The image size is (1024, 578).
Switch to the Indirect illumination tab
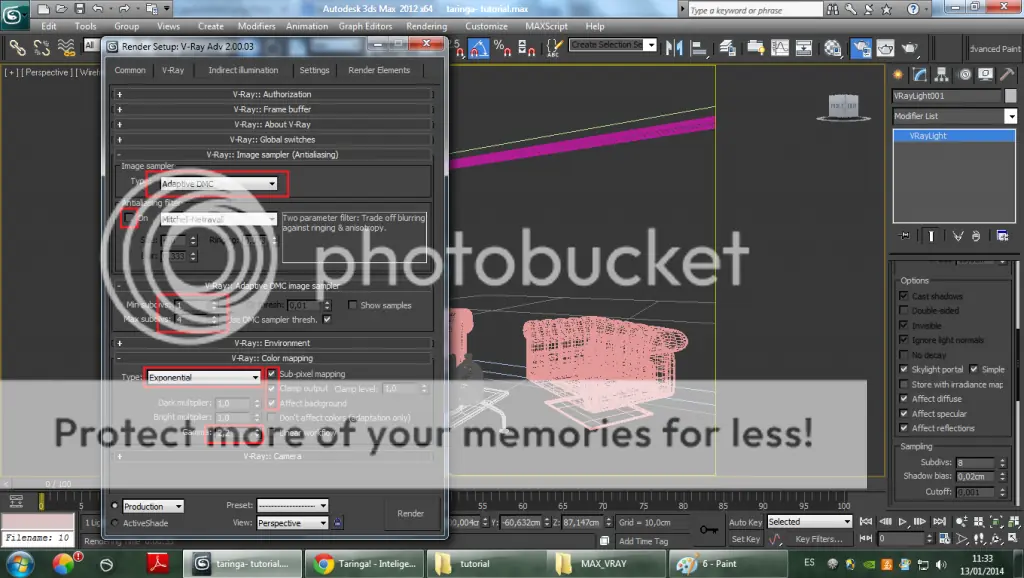point(242,70)
